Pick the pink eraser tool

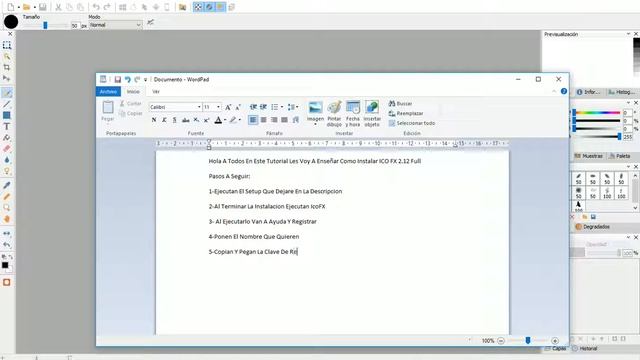tap(7, 149)
